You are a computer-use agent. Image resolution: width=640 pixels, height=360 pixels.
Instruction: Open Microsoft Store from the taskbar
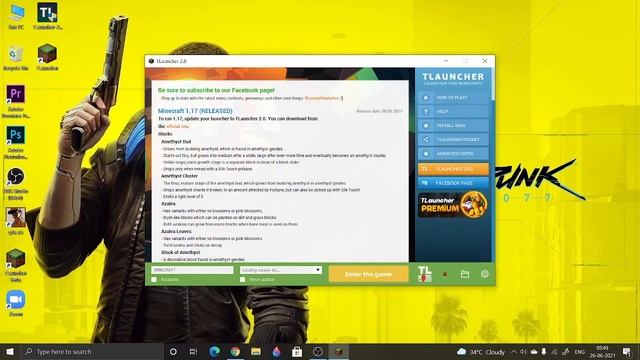297,351
